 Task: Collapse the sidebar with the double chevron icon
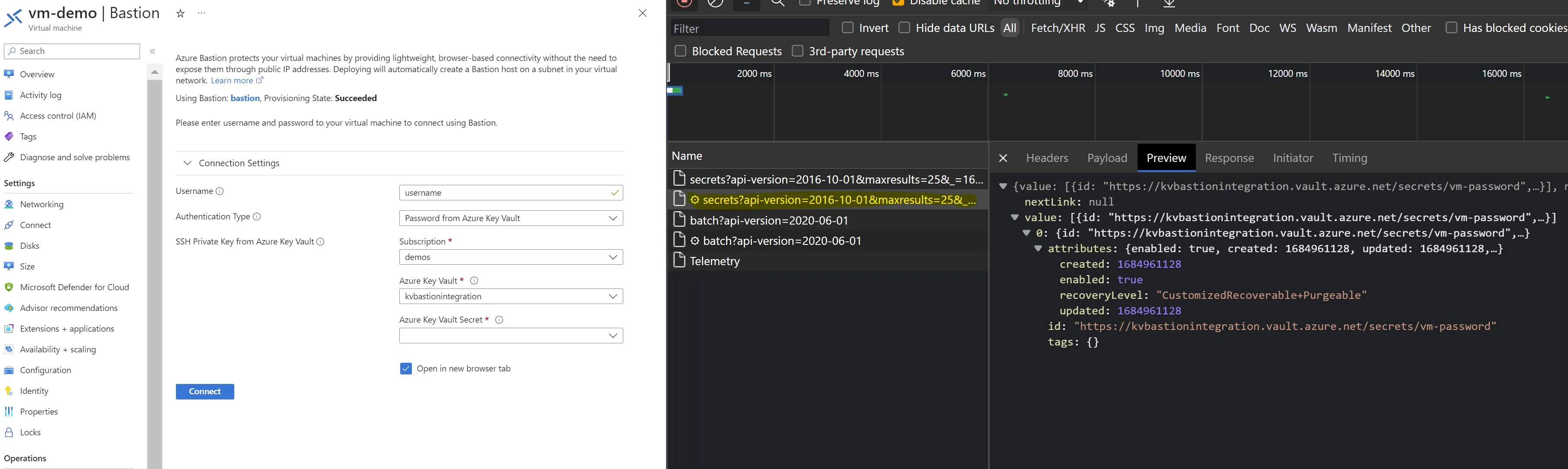tap(153, 52)
